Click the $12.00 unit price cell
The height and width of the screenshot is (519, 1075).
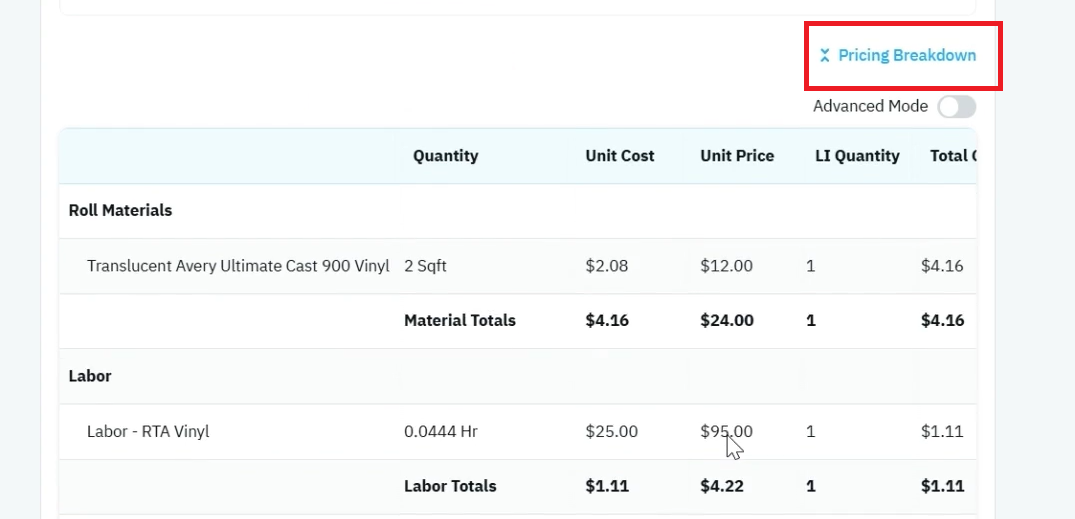[726, 266]
